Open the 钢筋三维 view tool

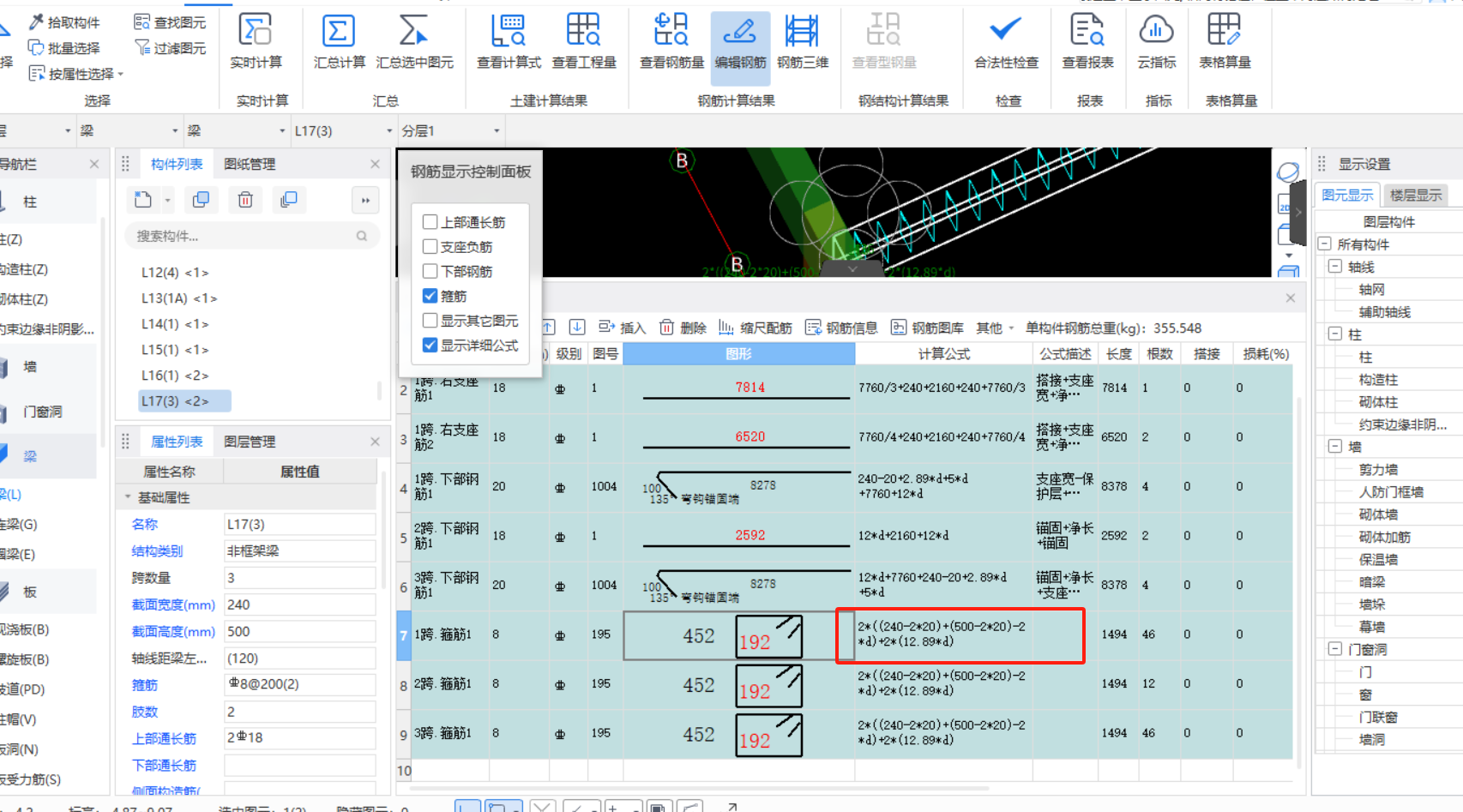pos(803,40)
